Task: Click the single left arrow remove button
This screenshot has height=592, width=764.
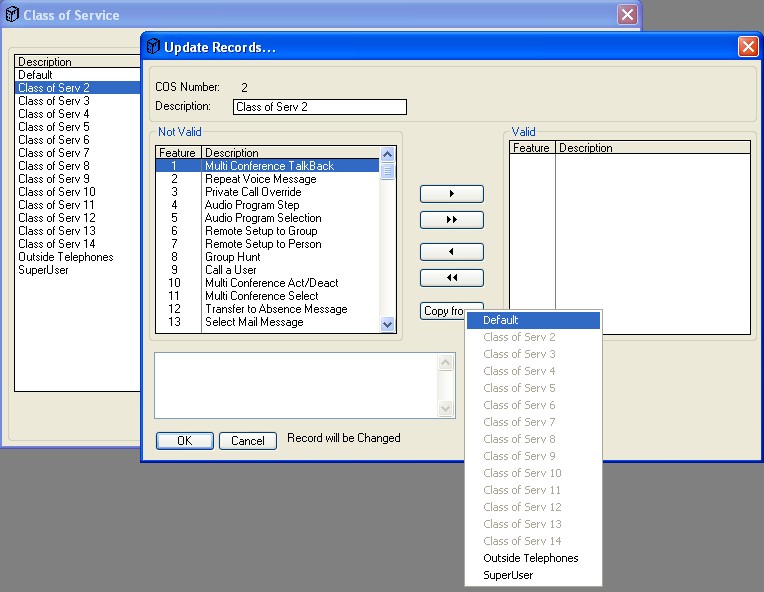Action: pyautogui.click(x=451, y=252)
